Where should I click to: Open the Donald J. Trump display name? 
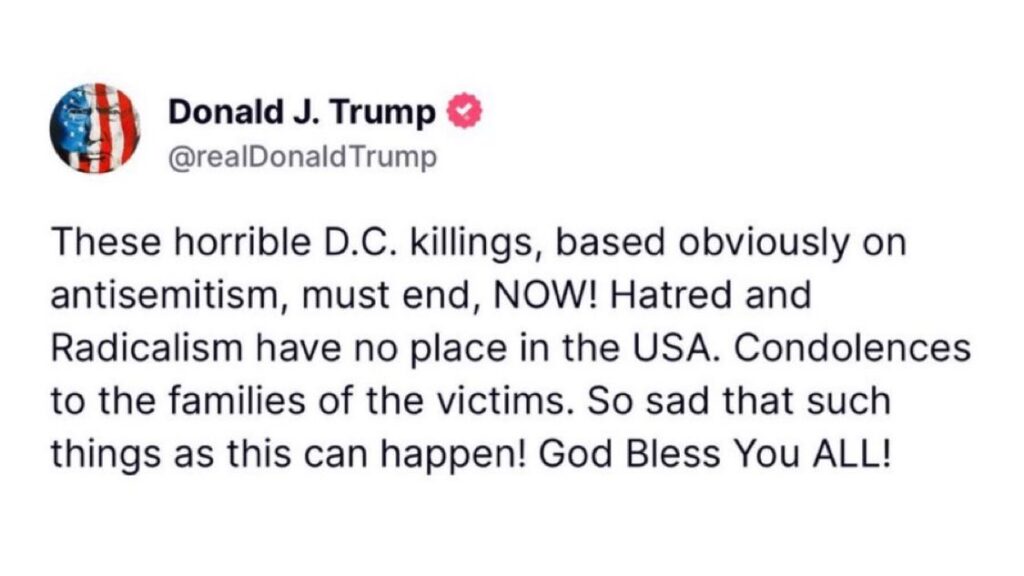(x=302, y=113)
